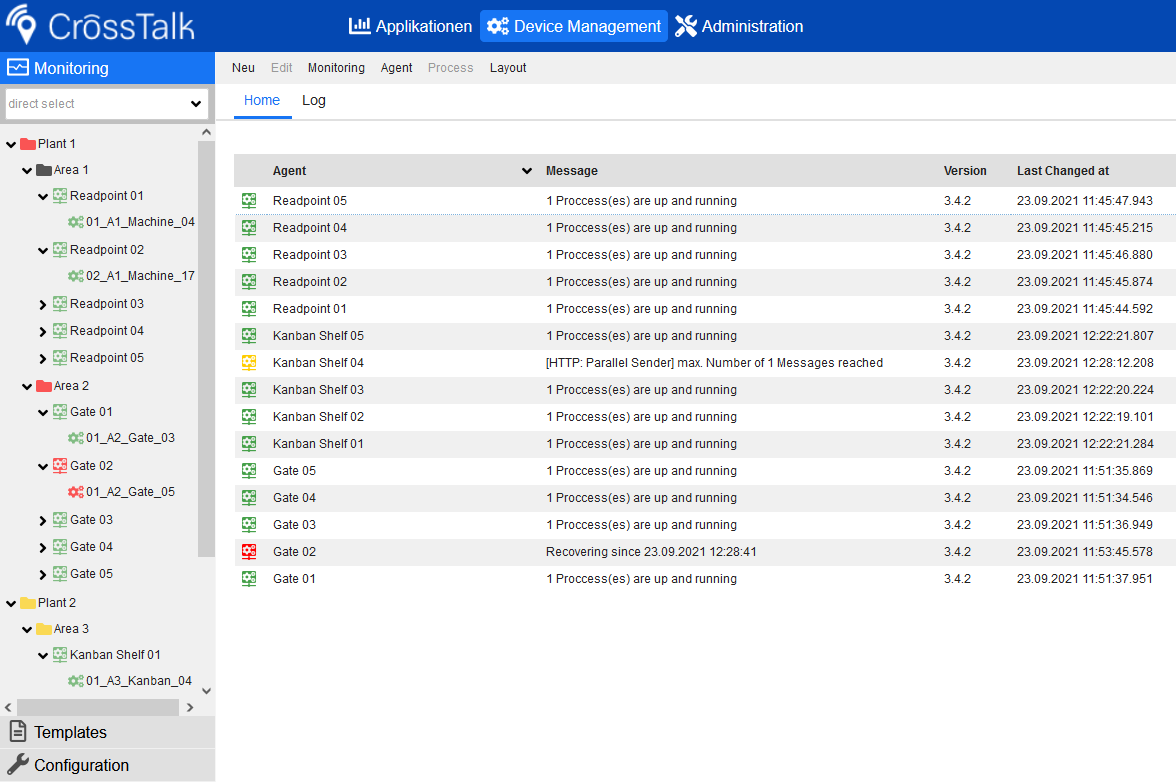
Task: Collapse the Gate 02 tree node
Action: coord(43,466)
